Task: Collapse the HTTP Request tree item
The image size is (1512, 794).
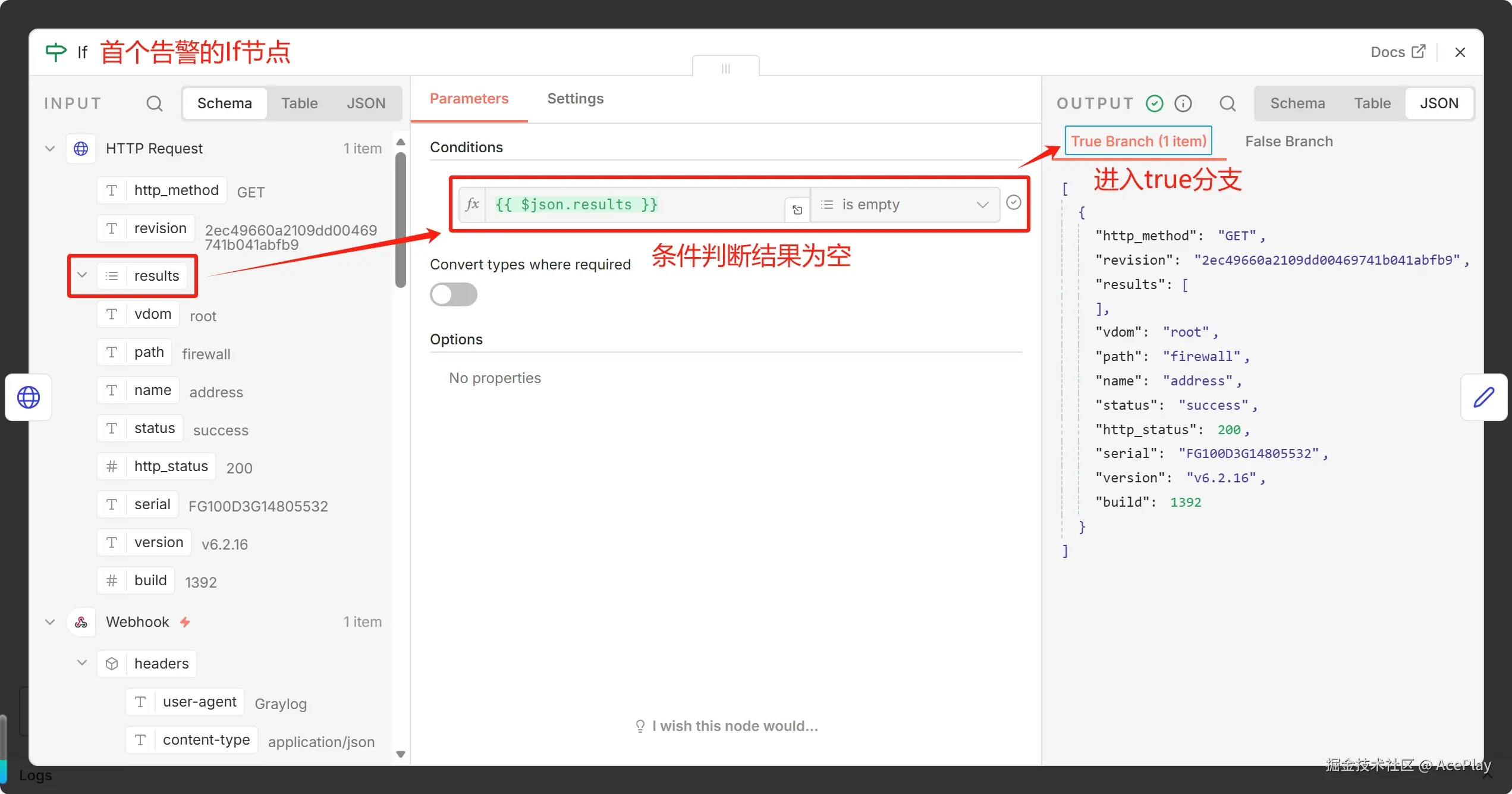Action: (49, 148)
